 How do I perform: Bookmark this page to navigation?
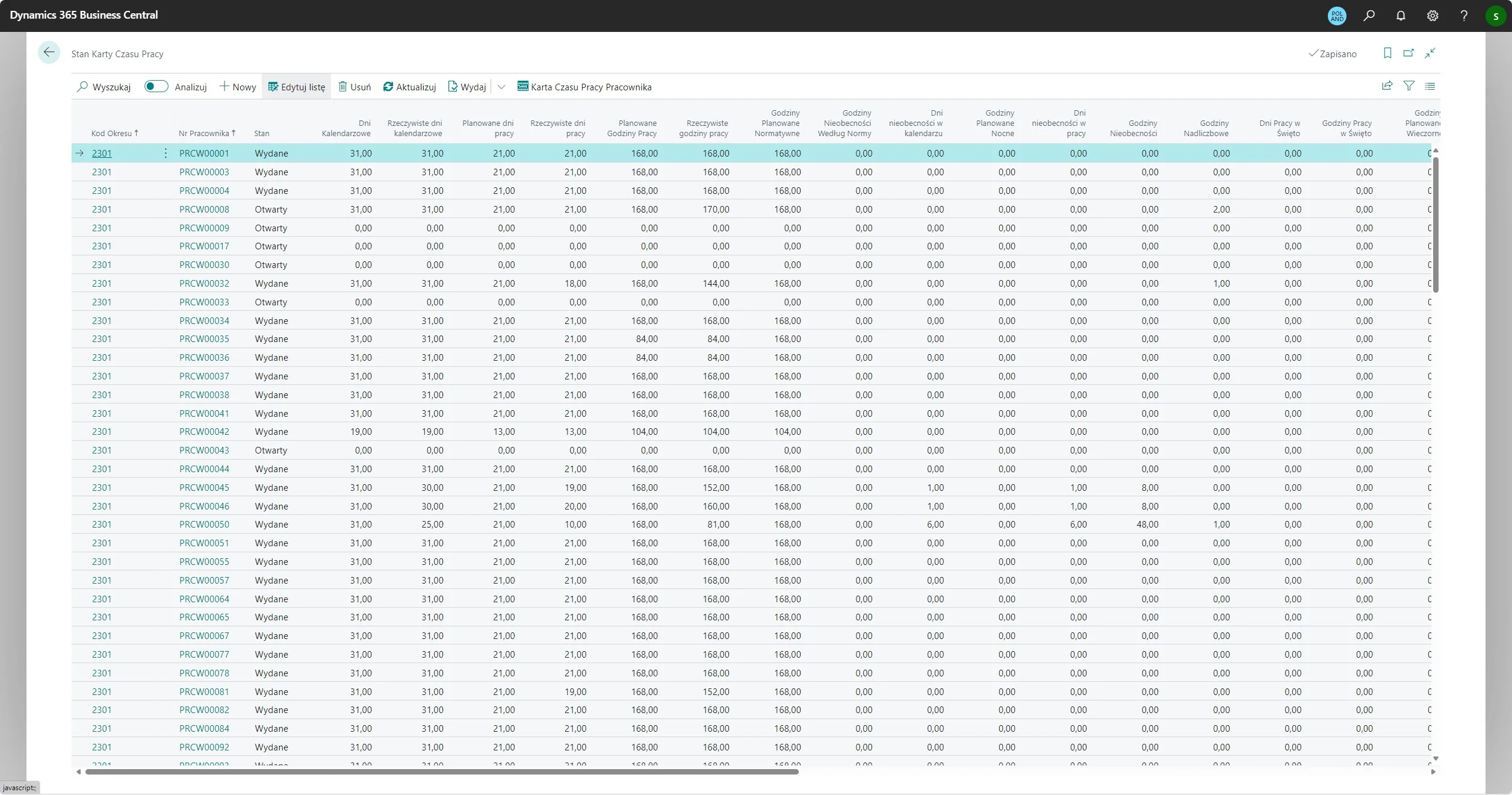coord(1387,53)
